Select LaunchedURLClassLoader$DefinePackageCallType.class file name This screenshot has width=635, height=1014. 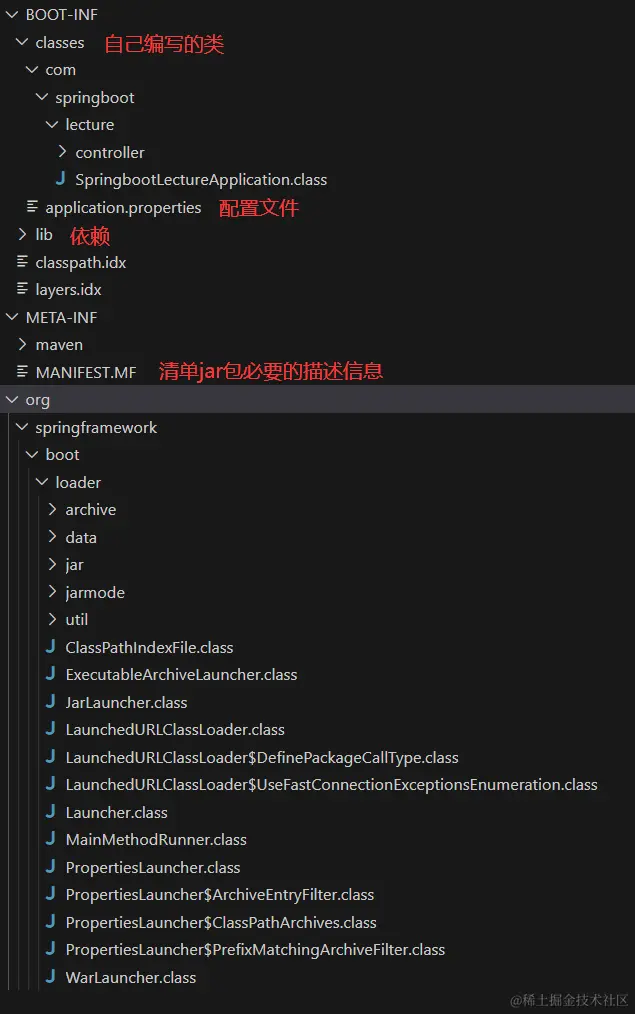point(262,757)
